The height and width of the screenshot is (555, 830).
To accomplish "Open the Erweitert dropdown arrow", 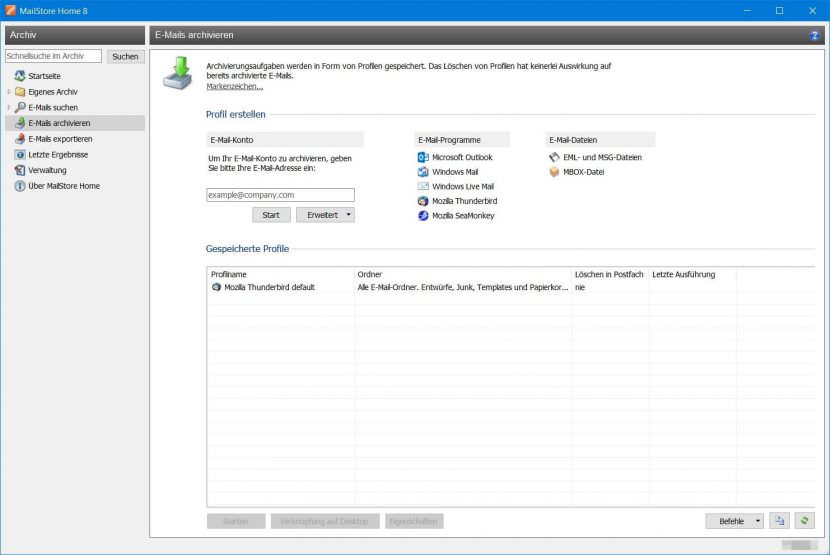I will [348, 214].
